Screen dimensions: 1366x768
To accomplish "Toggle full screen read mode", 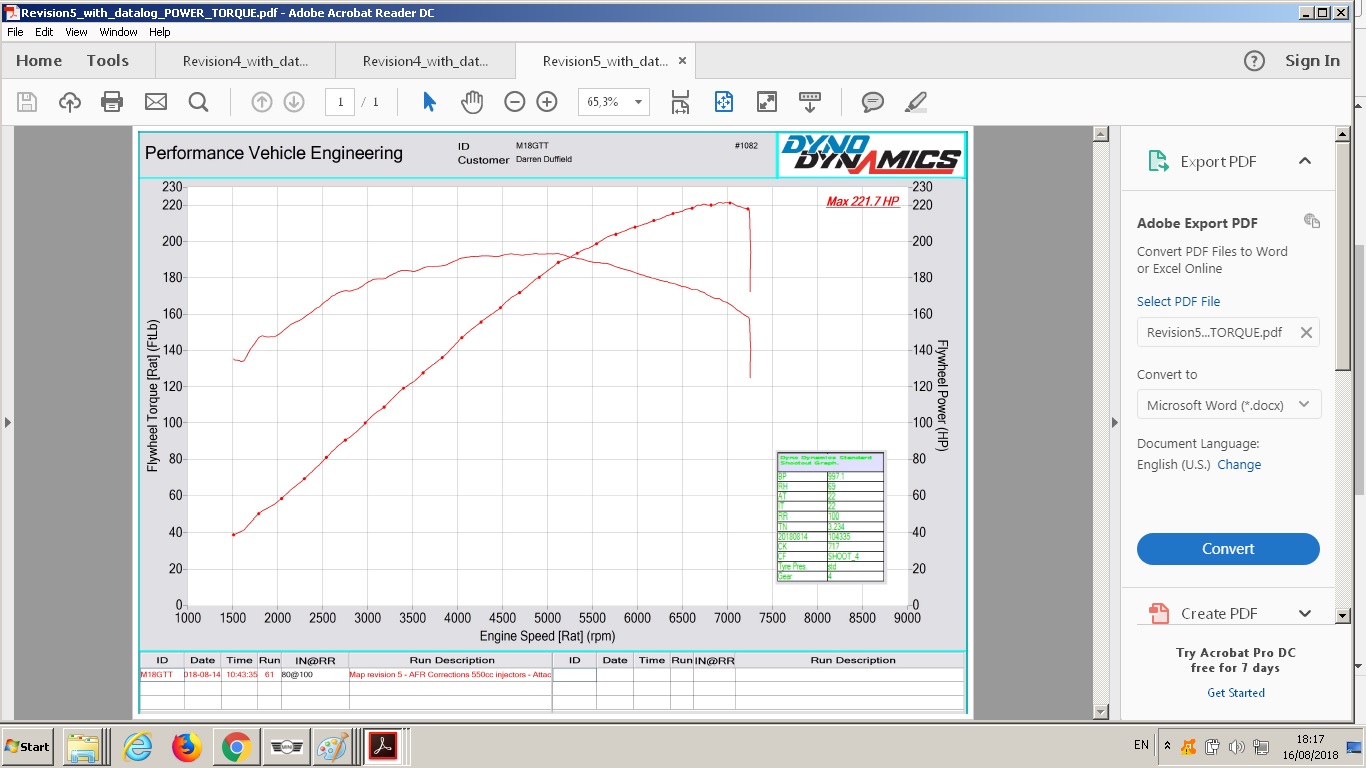I will click(x=767, y=102).
